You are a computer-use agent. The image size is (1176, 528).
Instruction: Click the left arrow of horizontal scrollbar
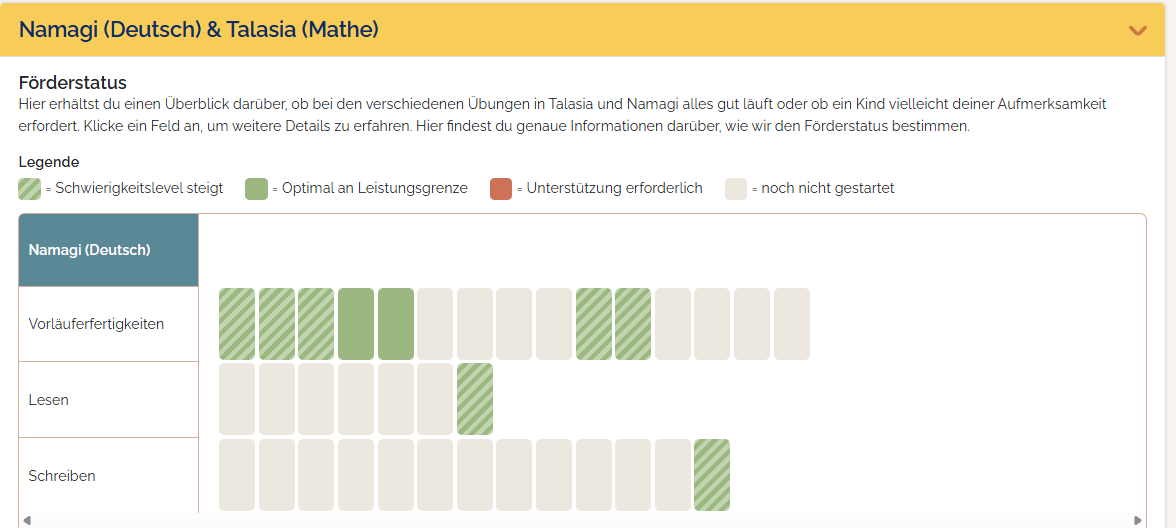tap(27, 521)
